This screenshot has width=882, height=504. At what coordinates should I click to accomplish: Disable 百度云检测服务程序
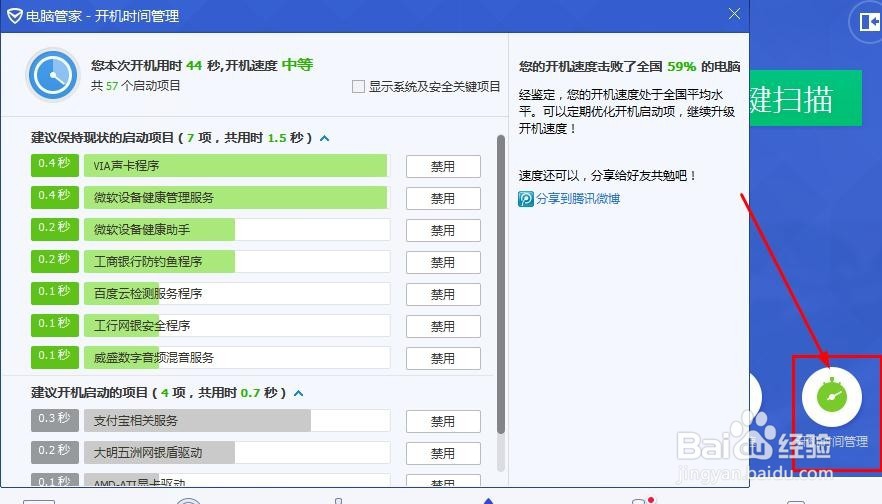(x=443, y=295)
